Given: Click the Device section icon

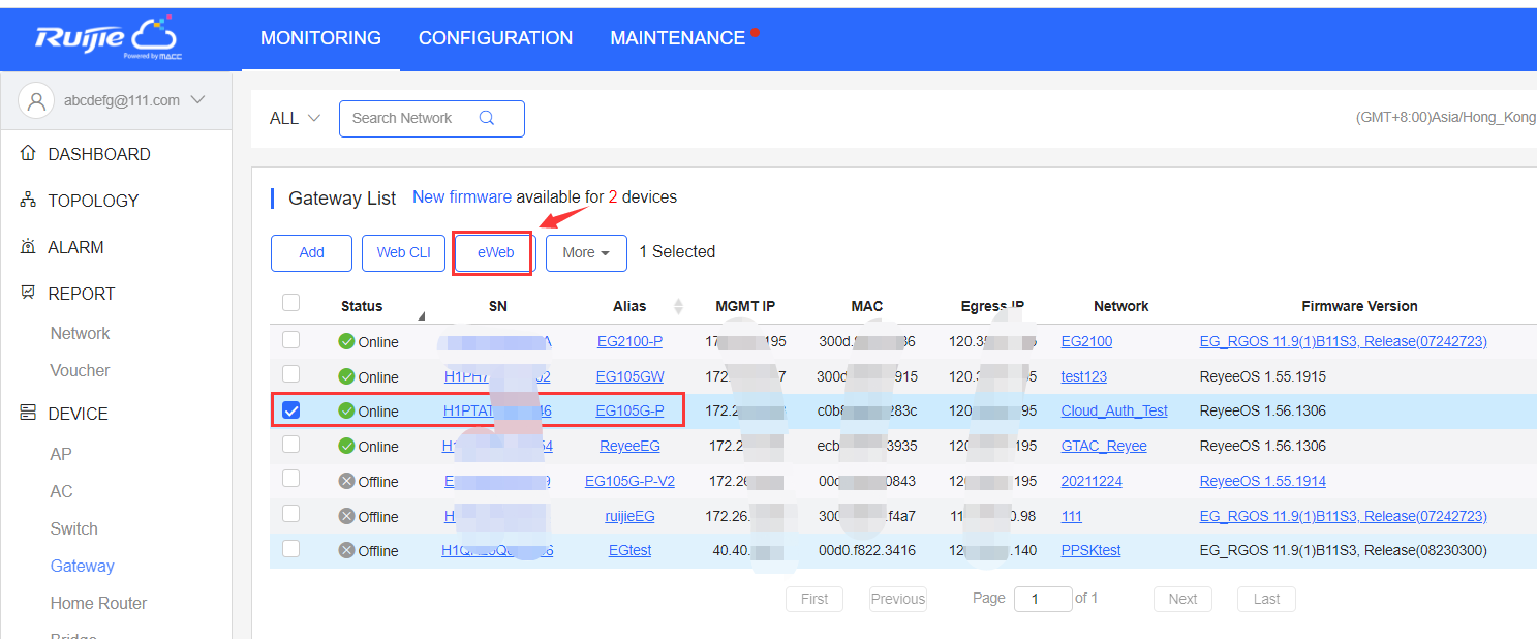Looking at the screenshot, I should 28,413.
